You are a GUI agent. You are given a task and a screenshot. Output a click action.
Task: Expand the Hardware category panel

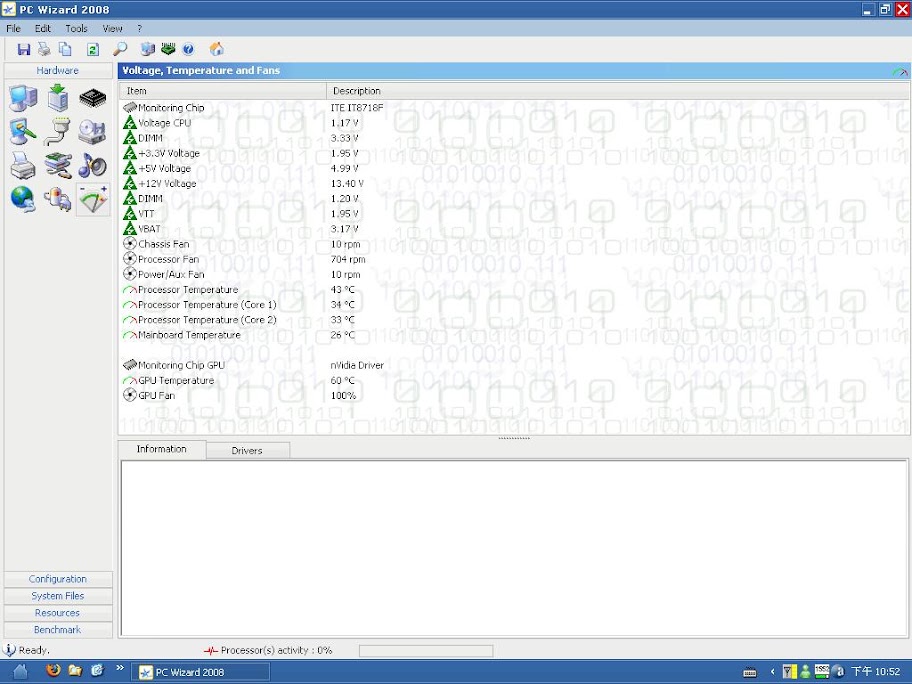pyautogui.click(x=58, y=70)
